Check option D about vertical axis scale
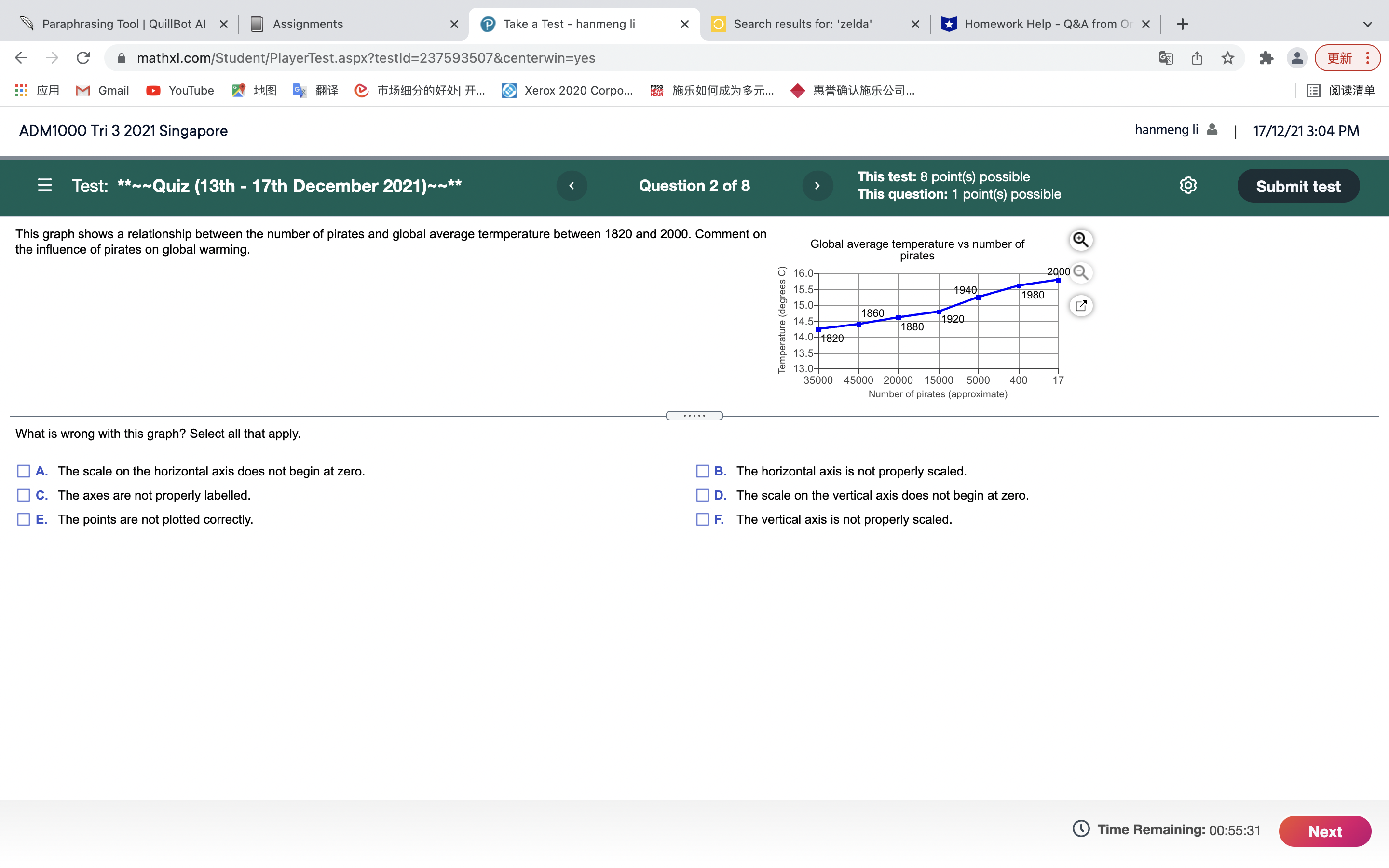This screenshot has width=1389, height=868. (703, 495)
